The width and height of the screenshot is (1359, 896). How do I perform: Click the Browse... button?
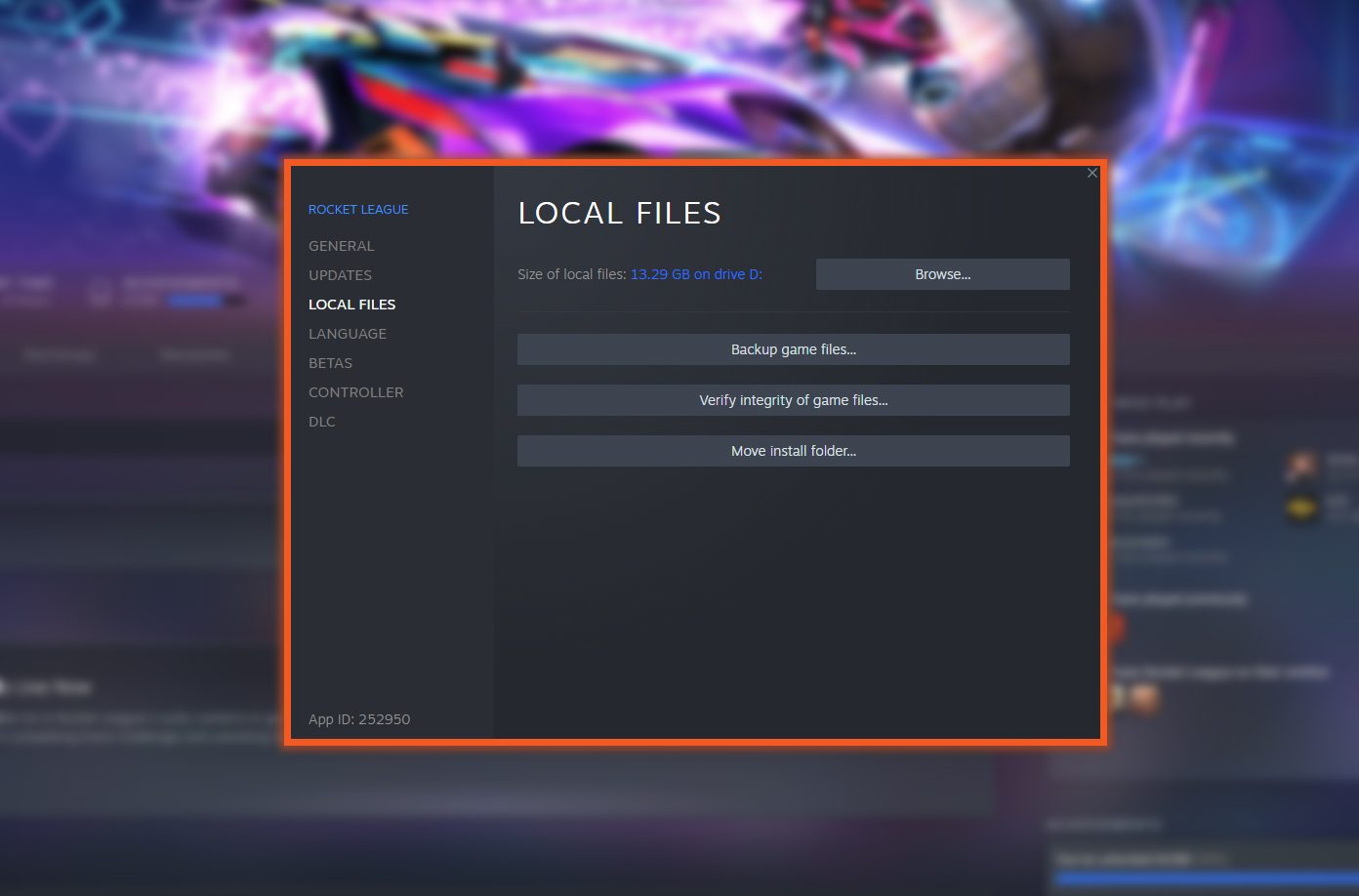942,274
